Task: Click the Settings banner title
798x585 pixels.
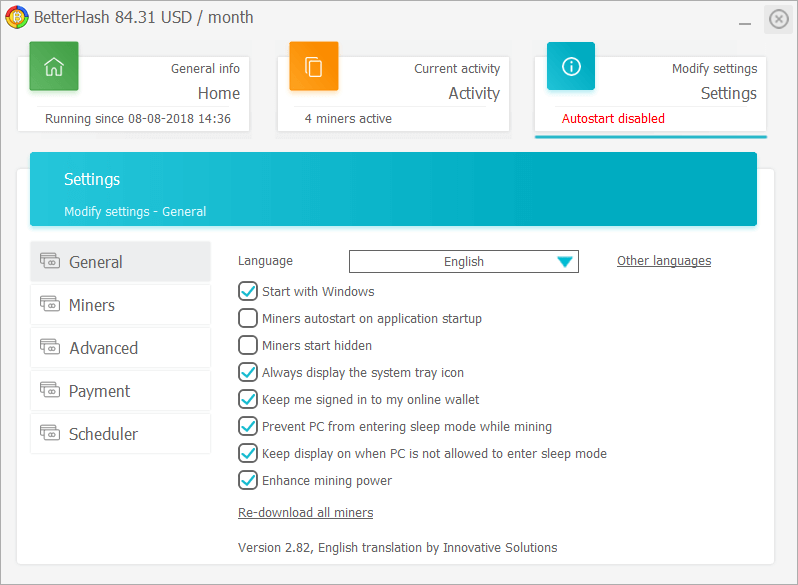Action: tap(92, 179)
